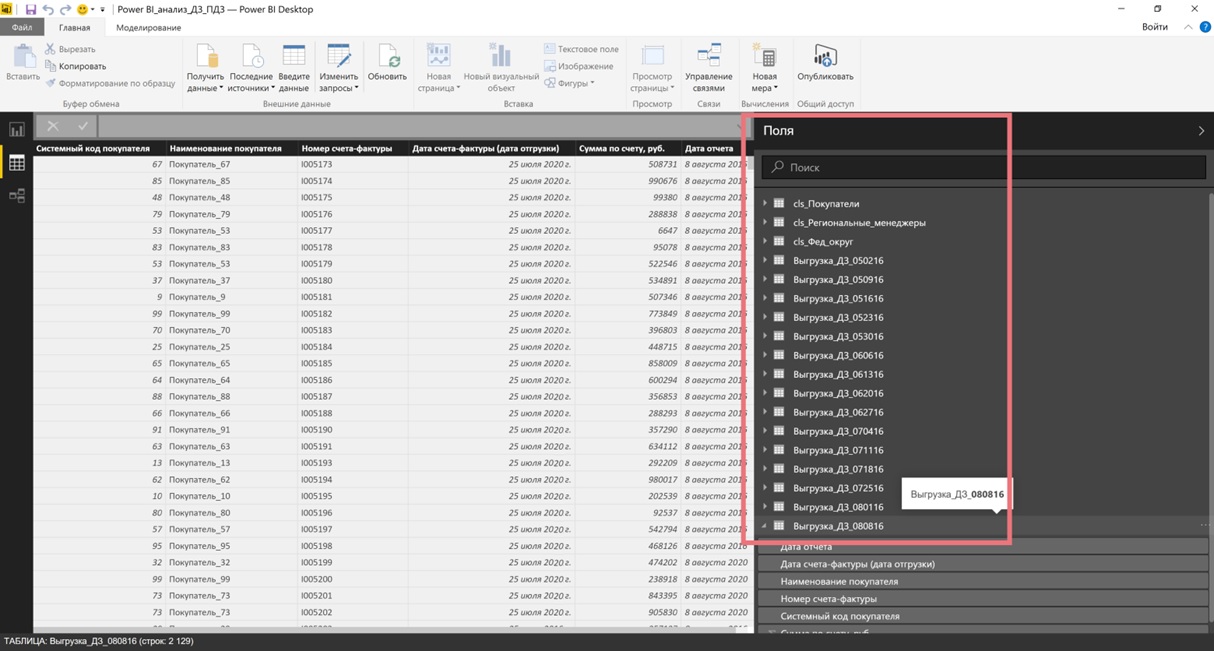Collapse the Выгрузка_ДЗ_080816 table
Viewport: 1214px width, 651px height.
click(x=765, y=526)
